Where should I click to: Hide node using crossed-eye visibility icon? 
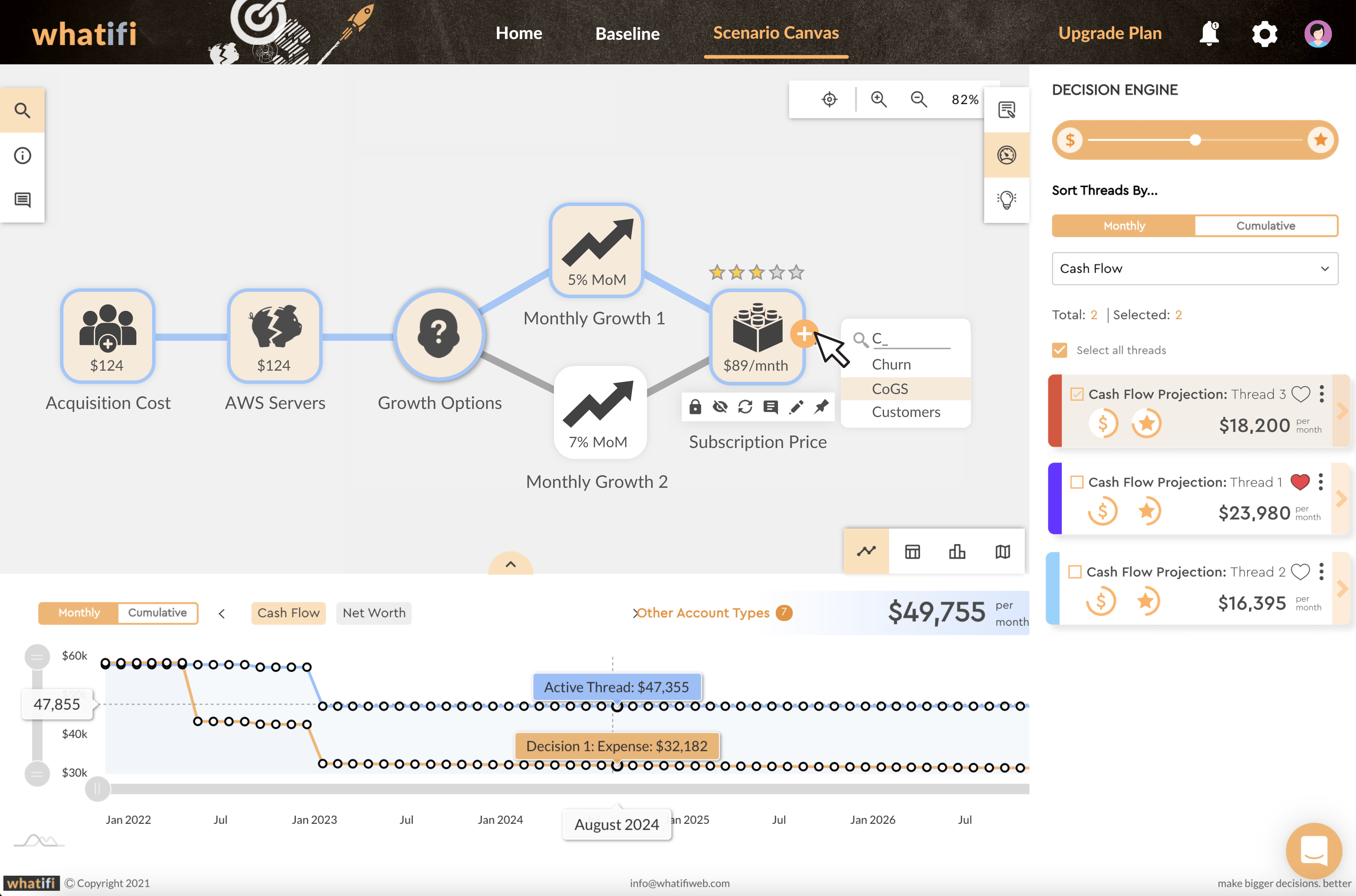[720, 407]
